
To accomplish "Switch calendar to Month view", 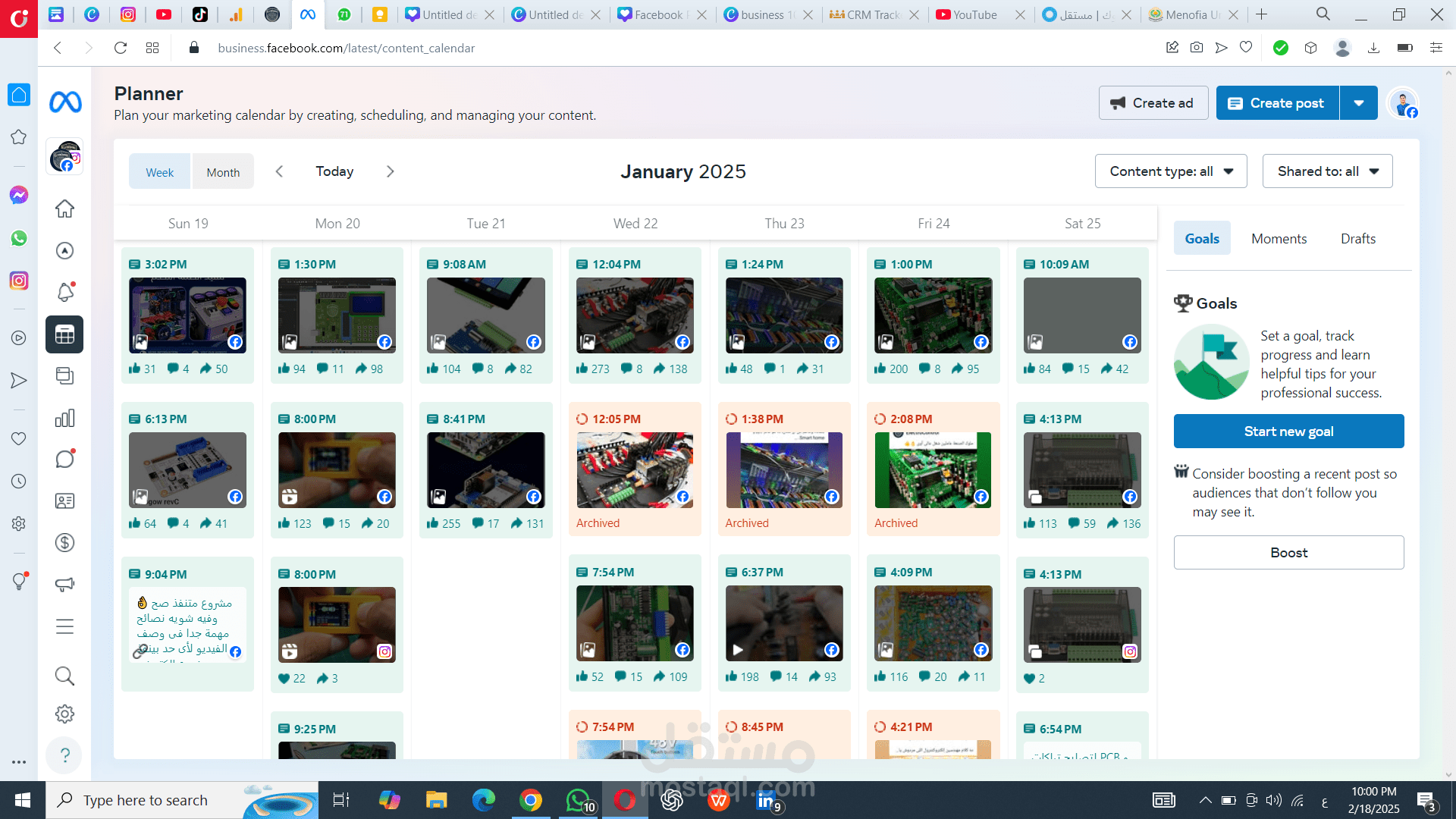I will tap(223, 172).
